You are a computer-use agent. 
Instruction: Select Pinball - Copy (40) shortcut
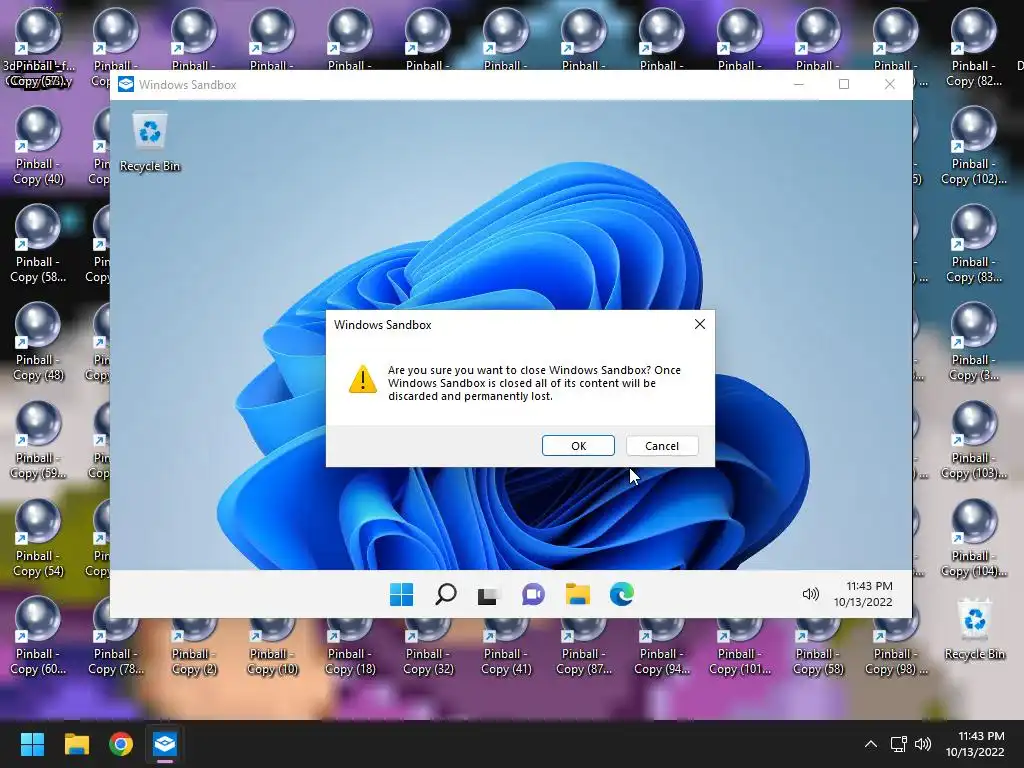tap(38, 146)
